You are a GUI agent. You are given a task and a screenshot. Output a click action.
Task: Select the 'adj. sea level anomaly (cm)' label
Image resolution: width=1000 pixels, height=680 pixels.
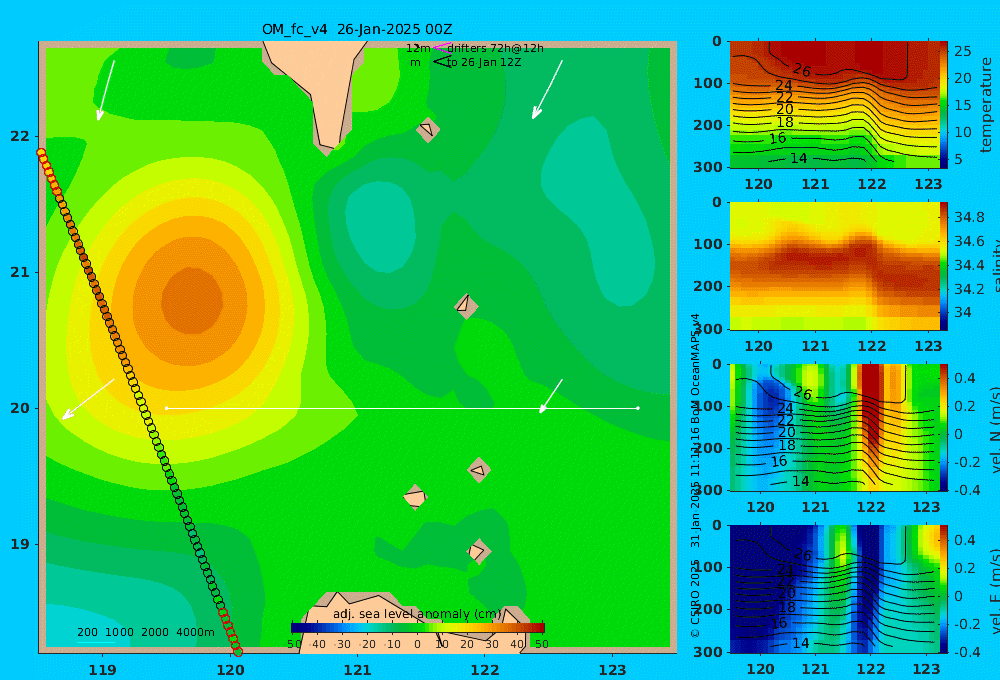tap(417, 614)
